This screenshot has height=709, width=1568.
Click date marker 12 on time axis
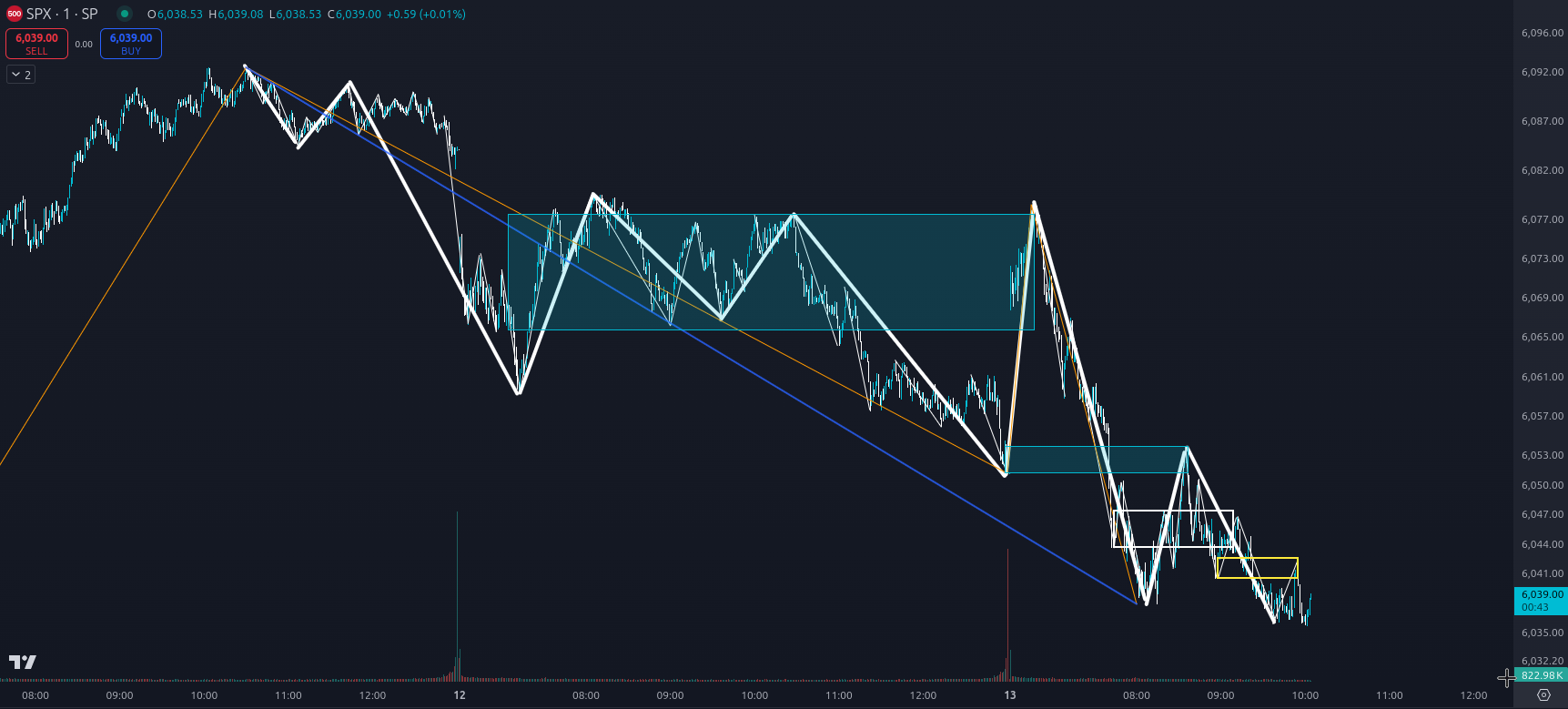click(x=460, y=695)
